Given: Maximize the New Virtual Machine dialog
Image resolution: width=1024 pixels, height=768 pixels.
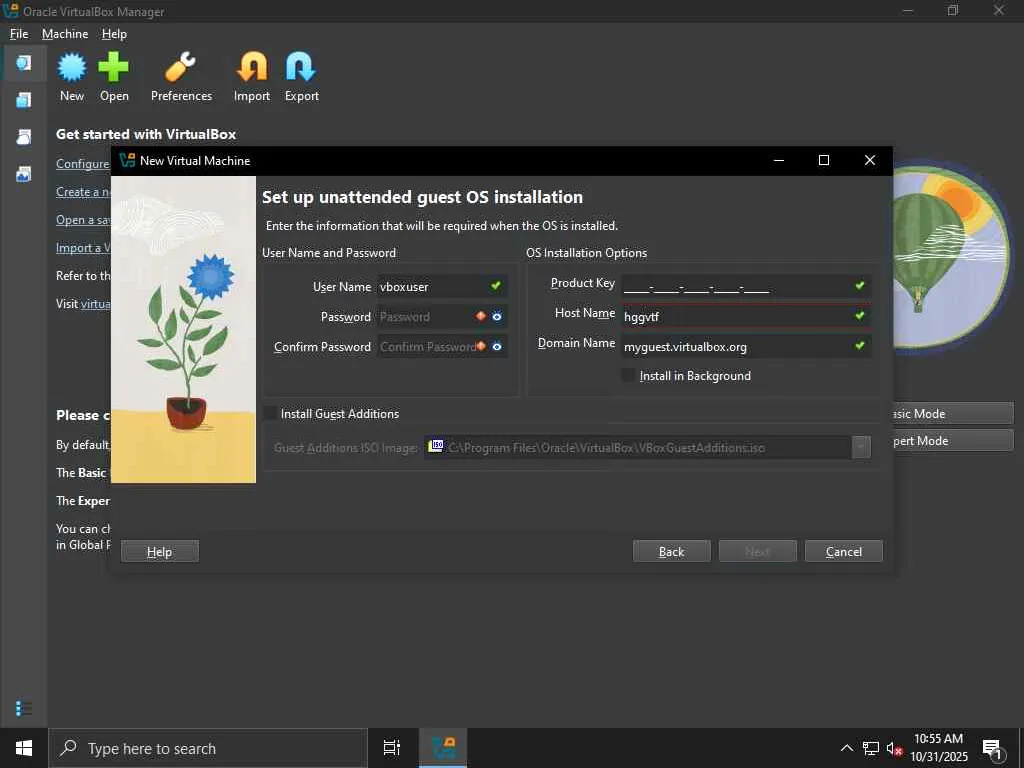Looking at the screenshot, I should pyautogui.click(x=824, y=161).
